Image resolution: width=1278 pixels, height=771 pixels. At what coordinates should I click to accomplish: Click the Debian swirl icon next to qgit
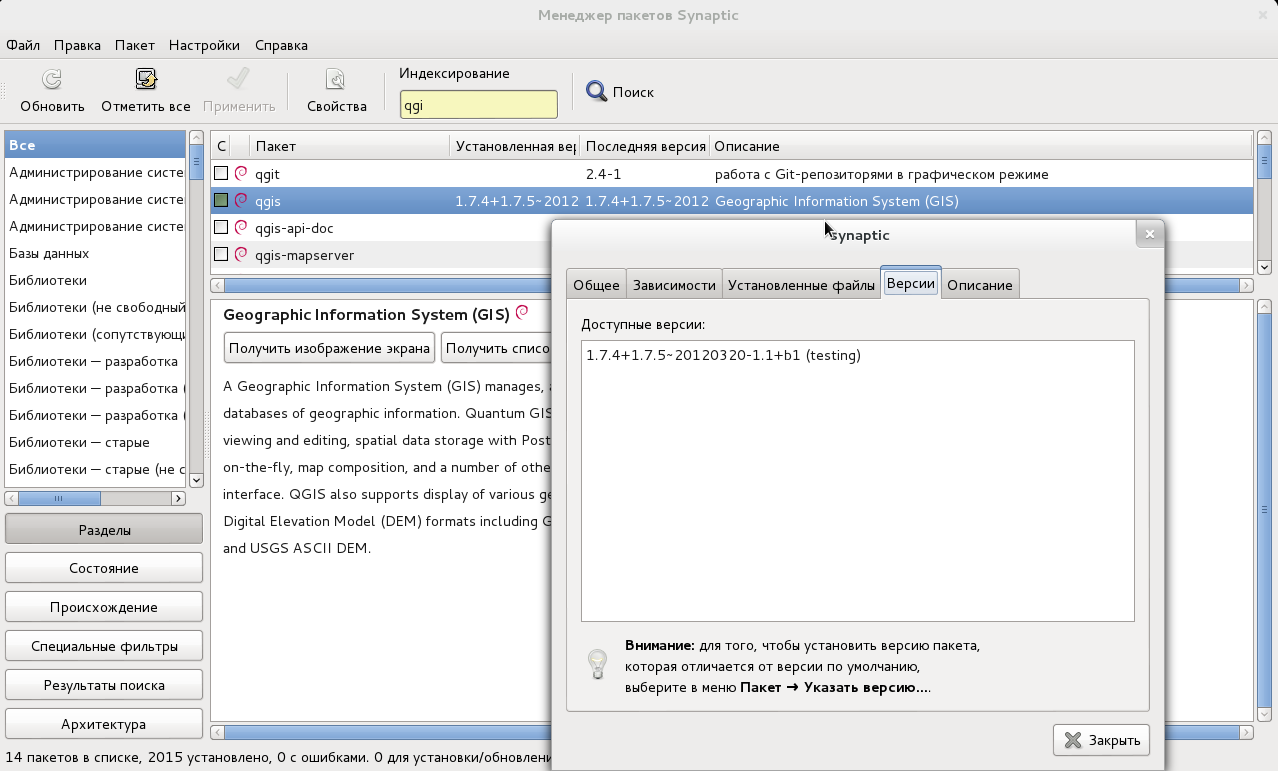point(239,173)
